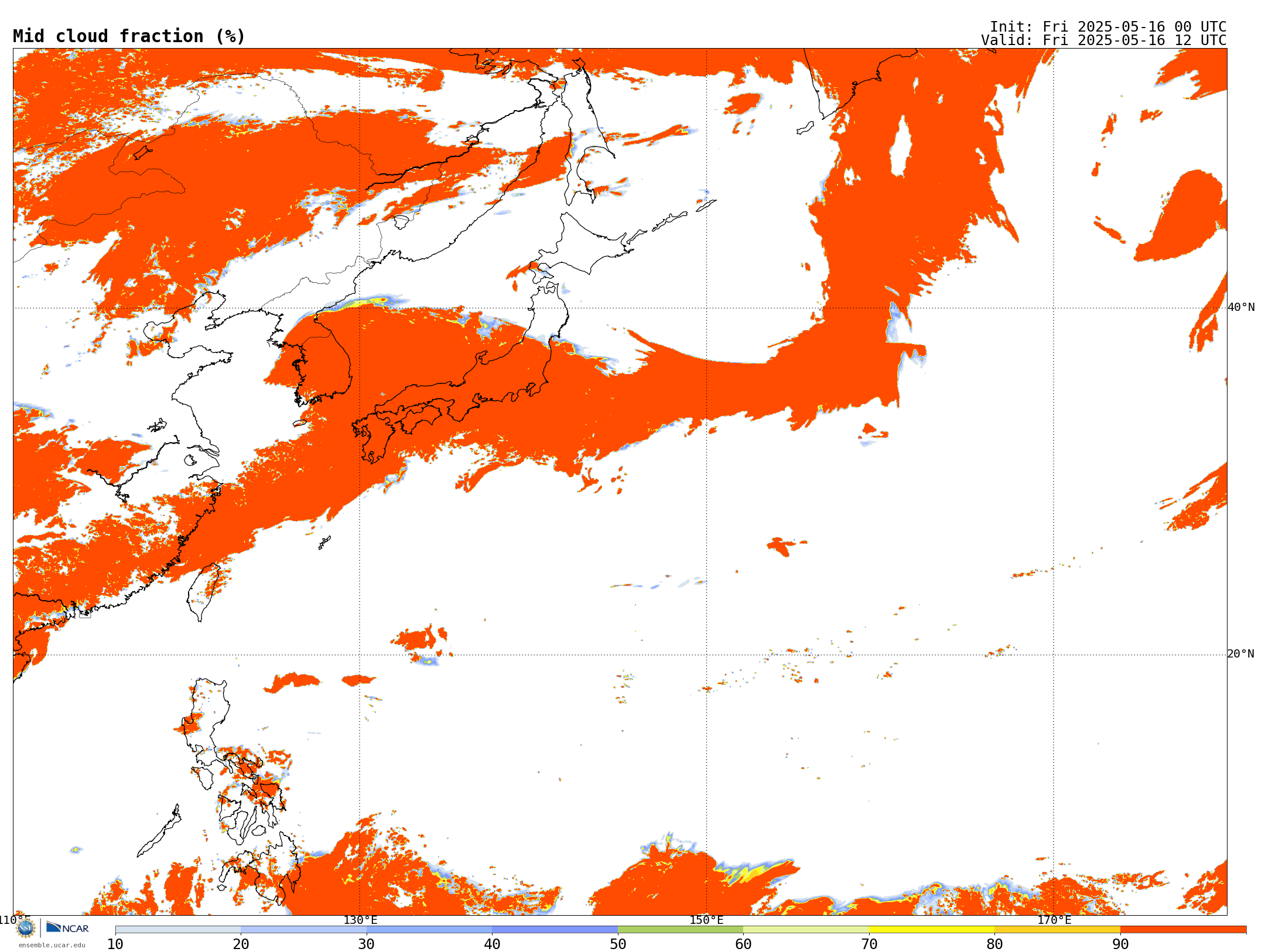
Task: Click the '150°E' longitude label
Action: pyautogui.click(x=707, y=920)
